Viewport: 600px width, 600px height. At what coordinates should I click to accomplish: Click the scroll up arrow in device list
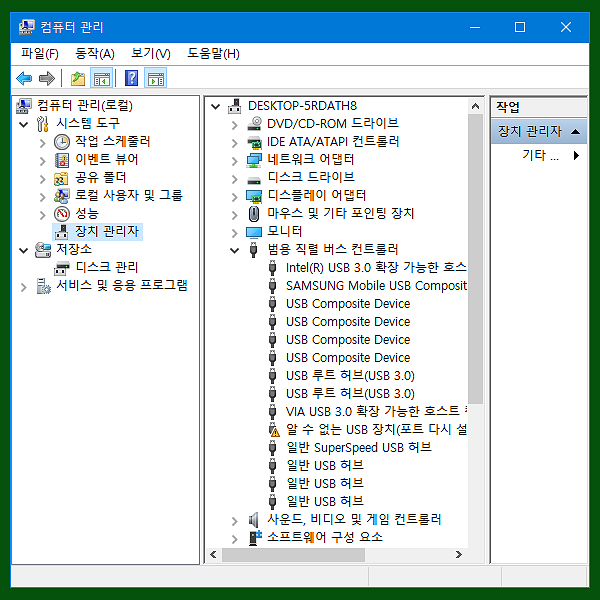coord(475,106)
